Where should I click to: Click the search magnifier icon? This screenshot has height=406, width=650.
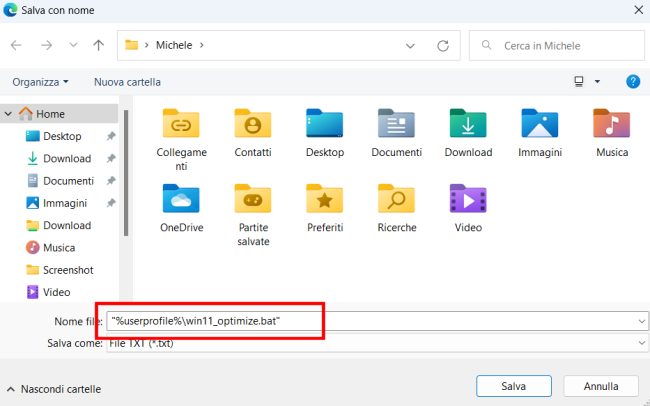click(486, 45)
